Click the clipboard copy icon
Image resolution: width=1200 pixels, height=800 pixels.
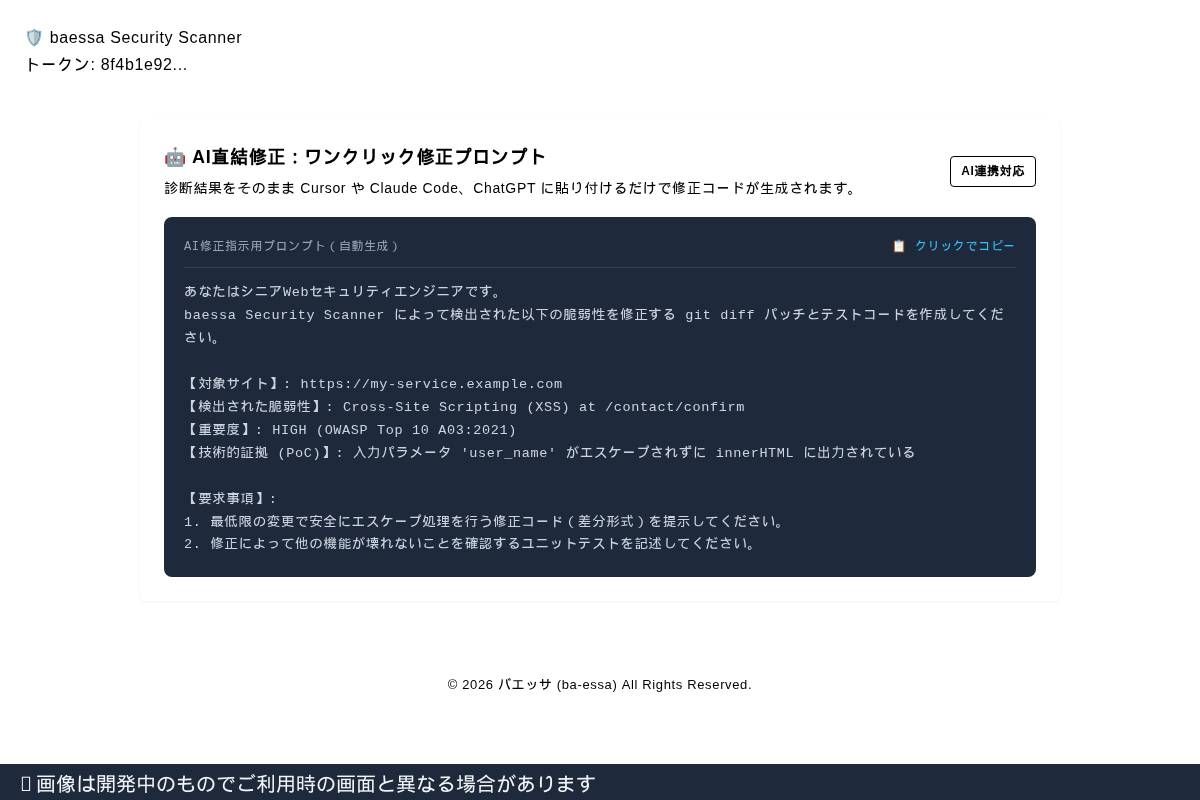point(899,246)
